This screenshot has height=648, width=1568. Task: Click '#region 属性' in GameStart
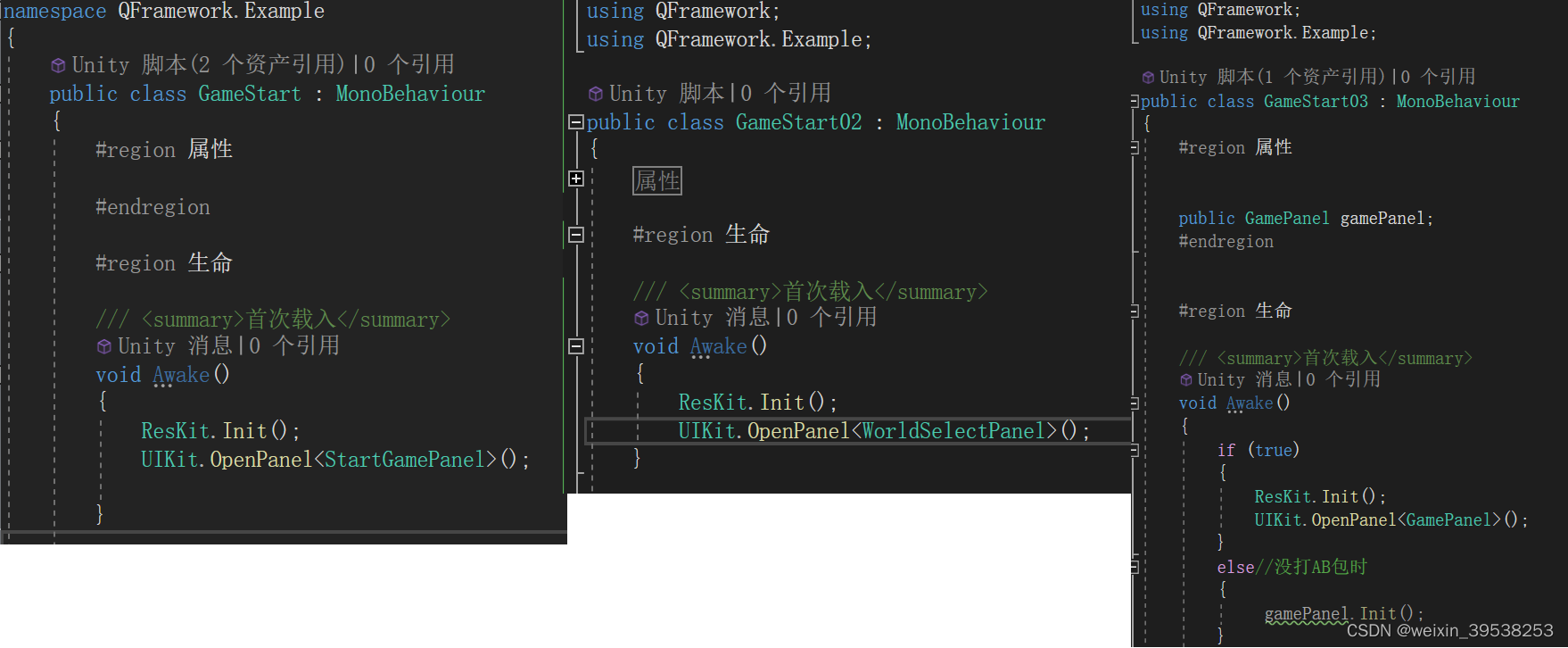click(x=164, y=150)
